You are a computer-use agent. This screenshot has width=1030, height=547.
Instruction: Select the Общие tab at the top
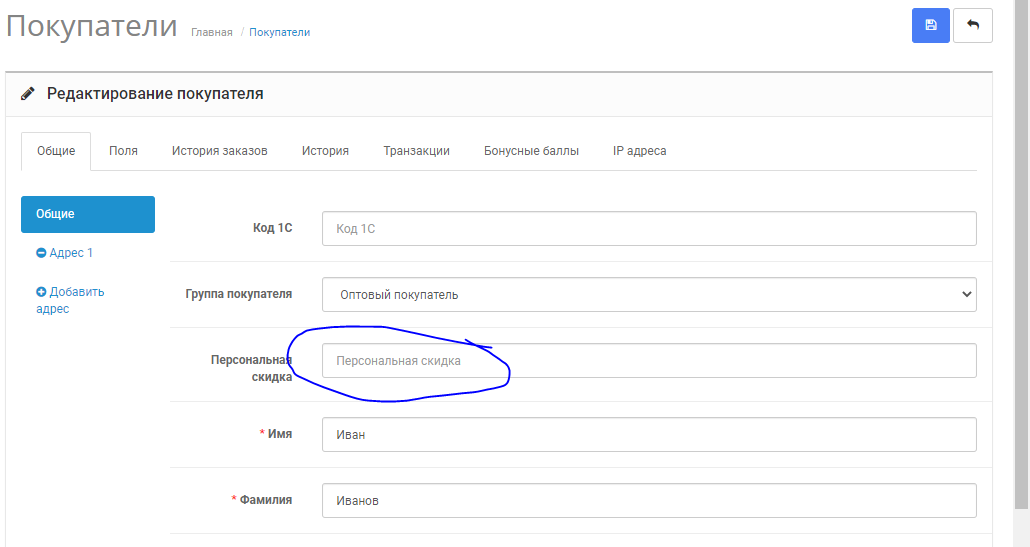point(56,151)
